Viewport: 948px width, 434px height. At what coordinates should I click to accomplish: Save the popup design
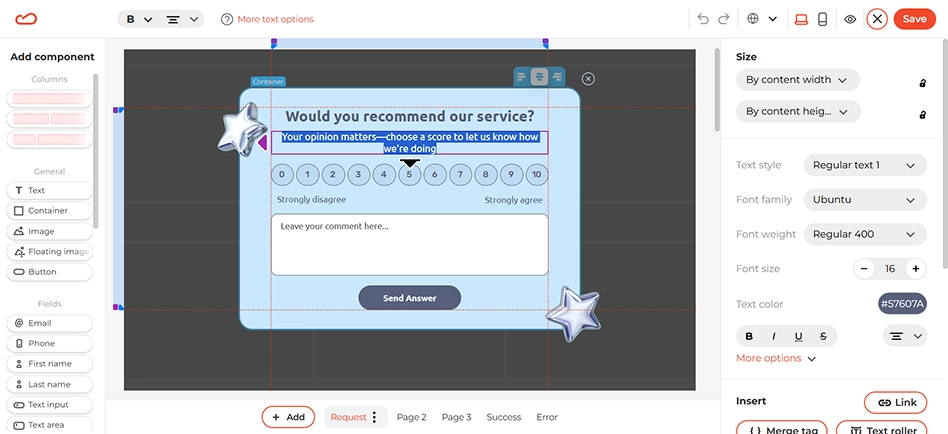914,19
